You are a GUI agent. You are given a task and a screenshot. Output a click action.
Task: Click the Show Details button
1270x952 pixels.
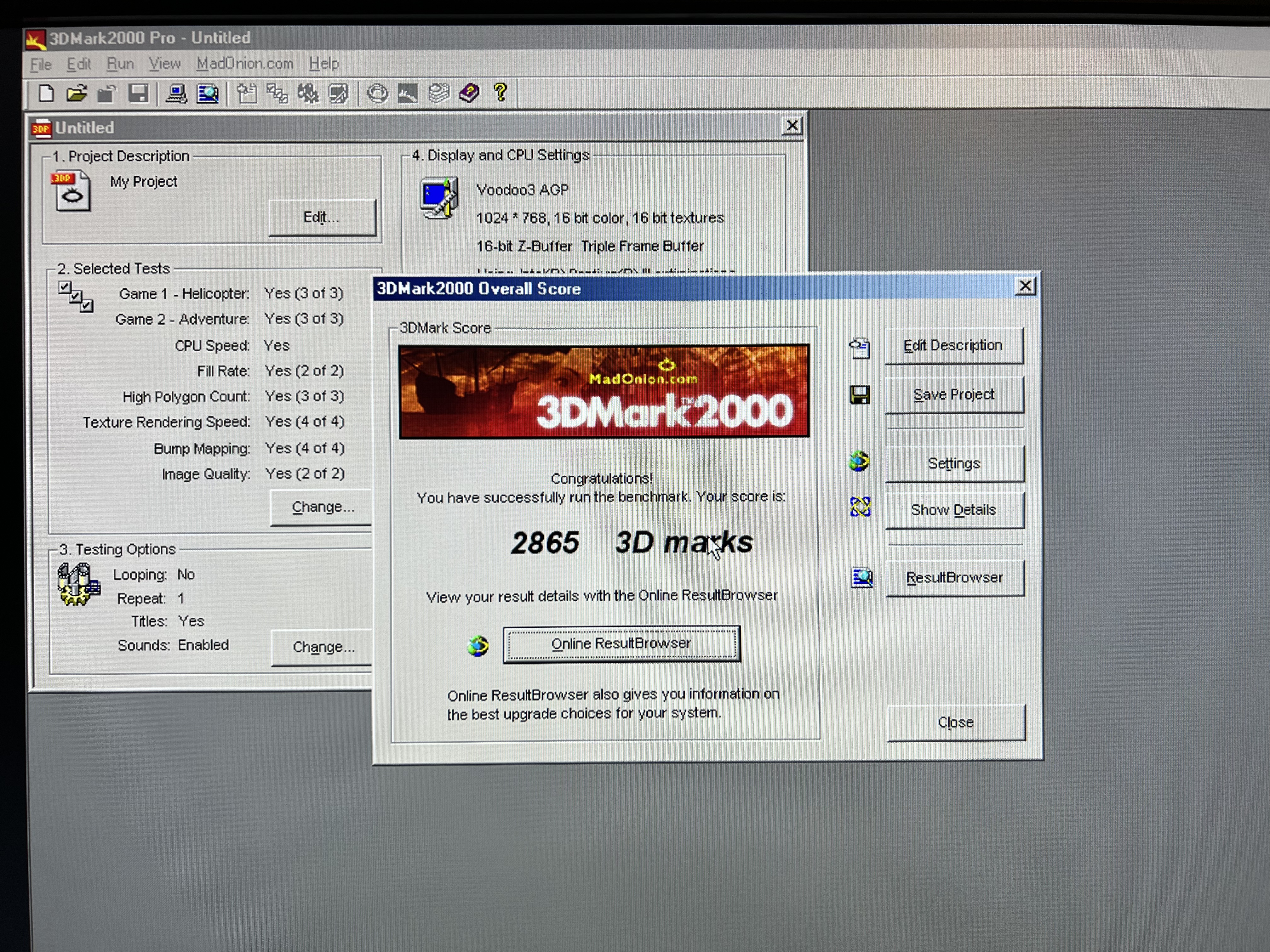[954, 510]
